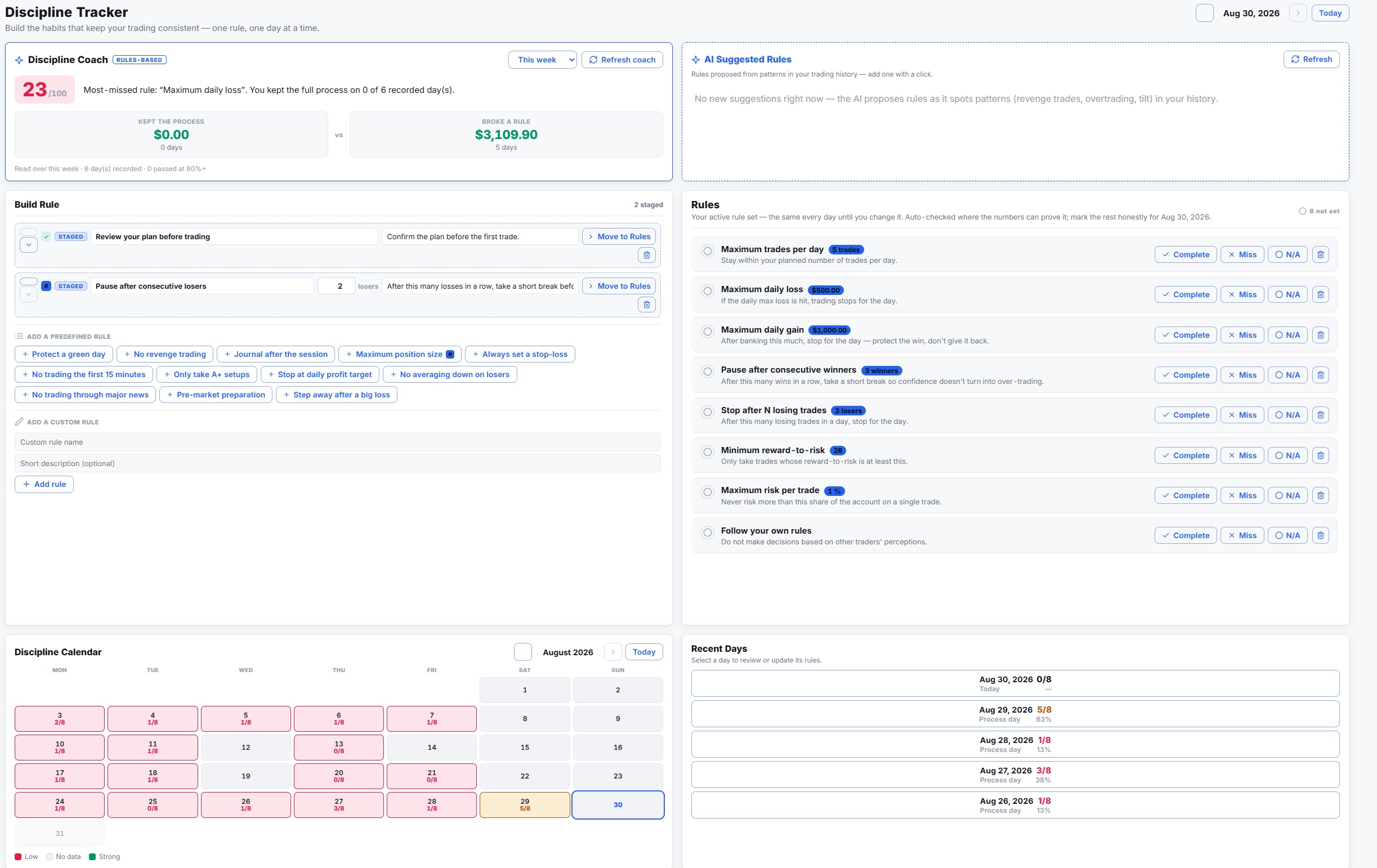
Task: Click the hash badge on Maximum position size
Action: [450, 354]
